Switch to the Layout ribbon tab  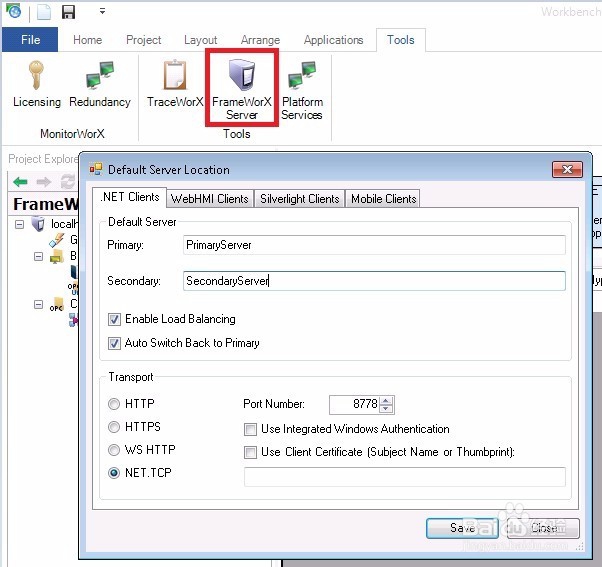(200, 40)
